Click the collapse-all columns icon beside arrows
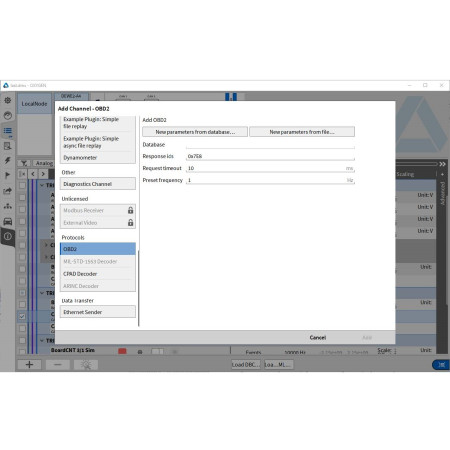The width and height of the screenshot is (450, 450). coord(22,174)
